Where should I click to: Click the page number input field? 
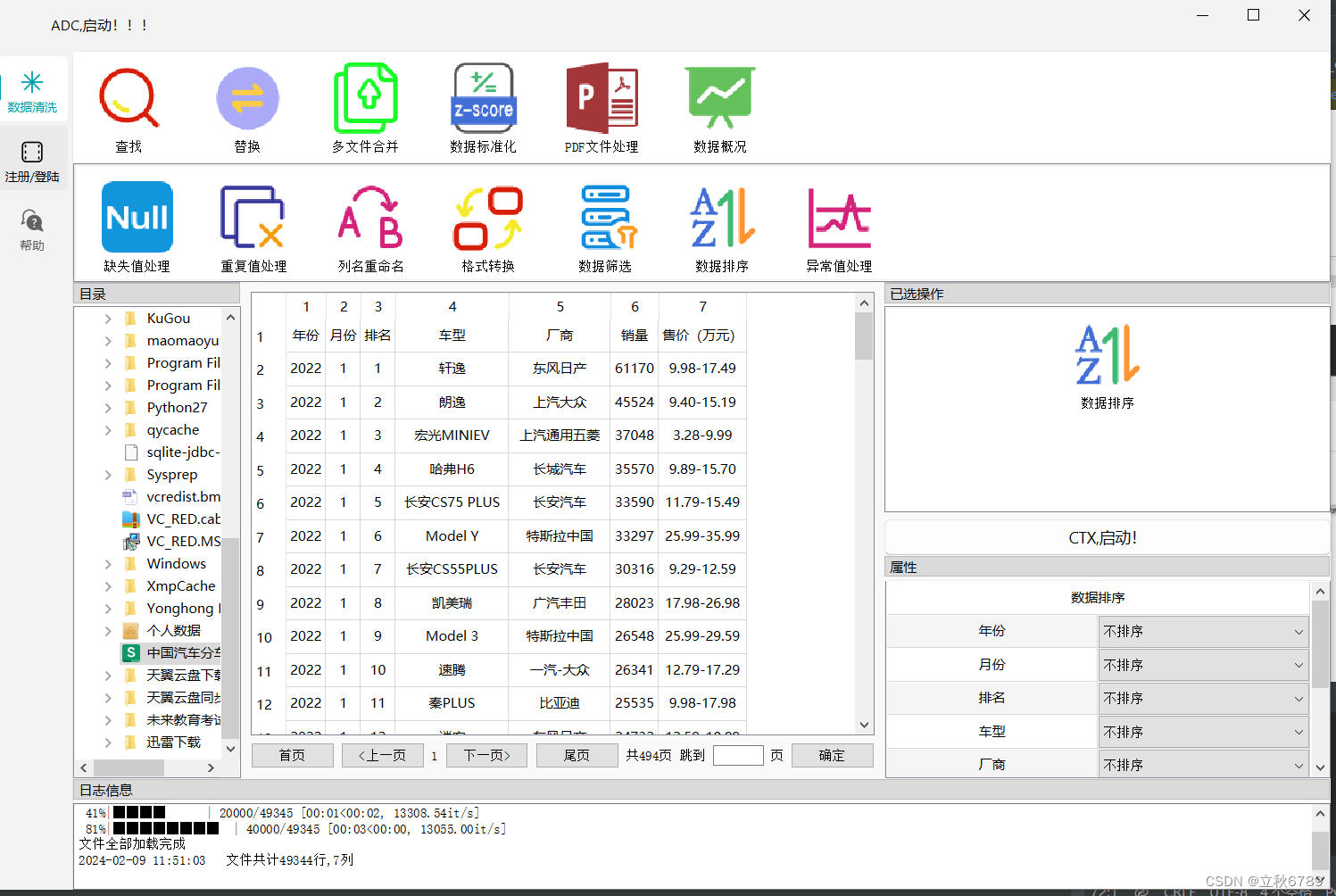[738, 755]
